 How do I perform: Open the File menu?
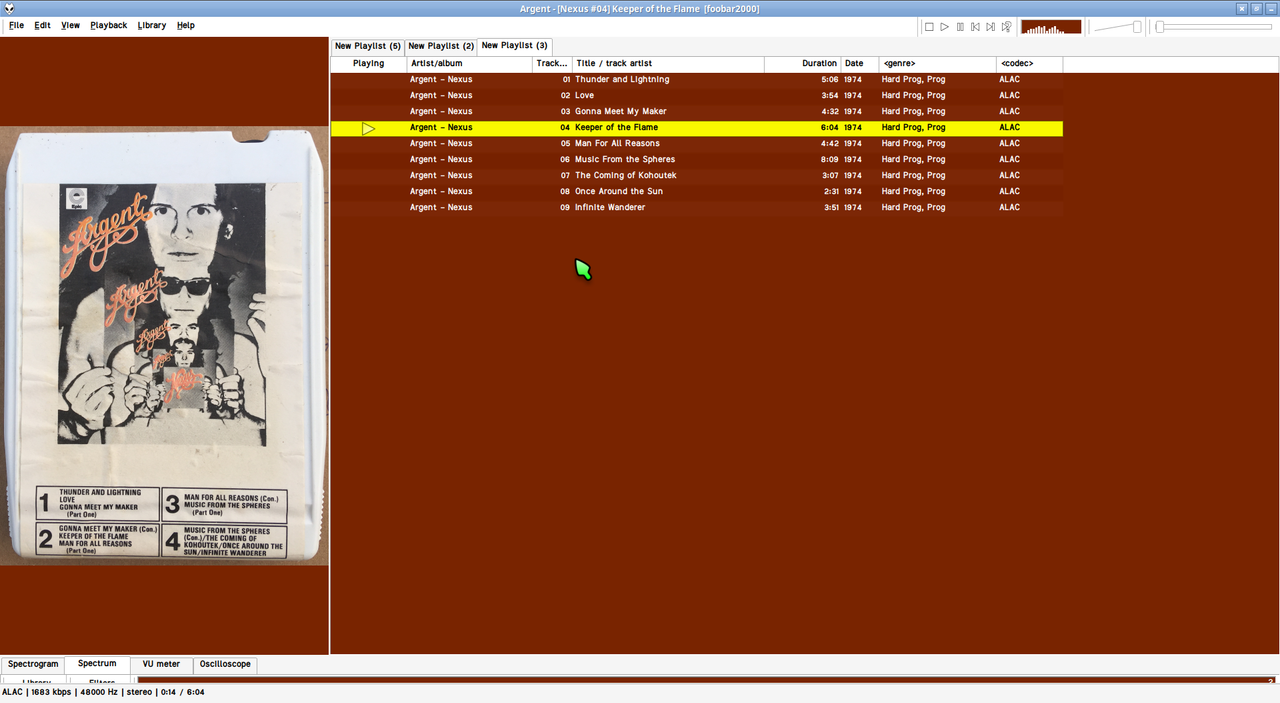pyautogui.click(x=17, y=25)
